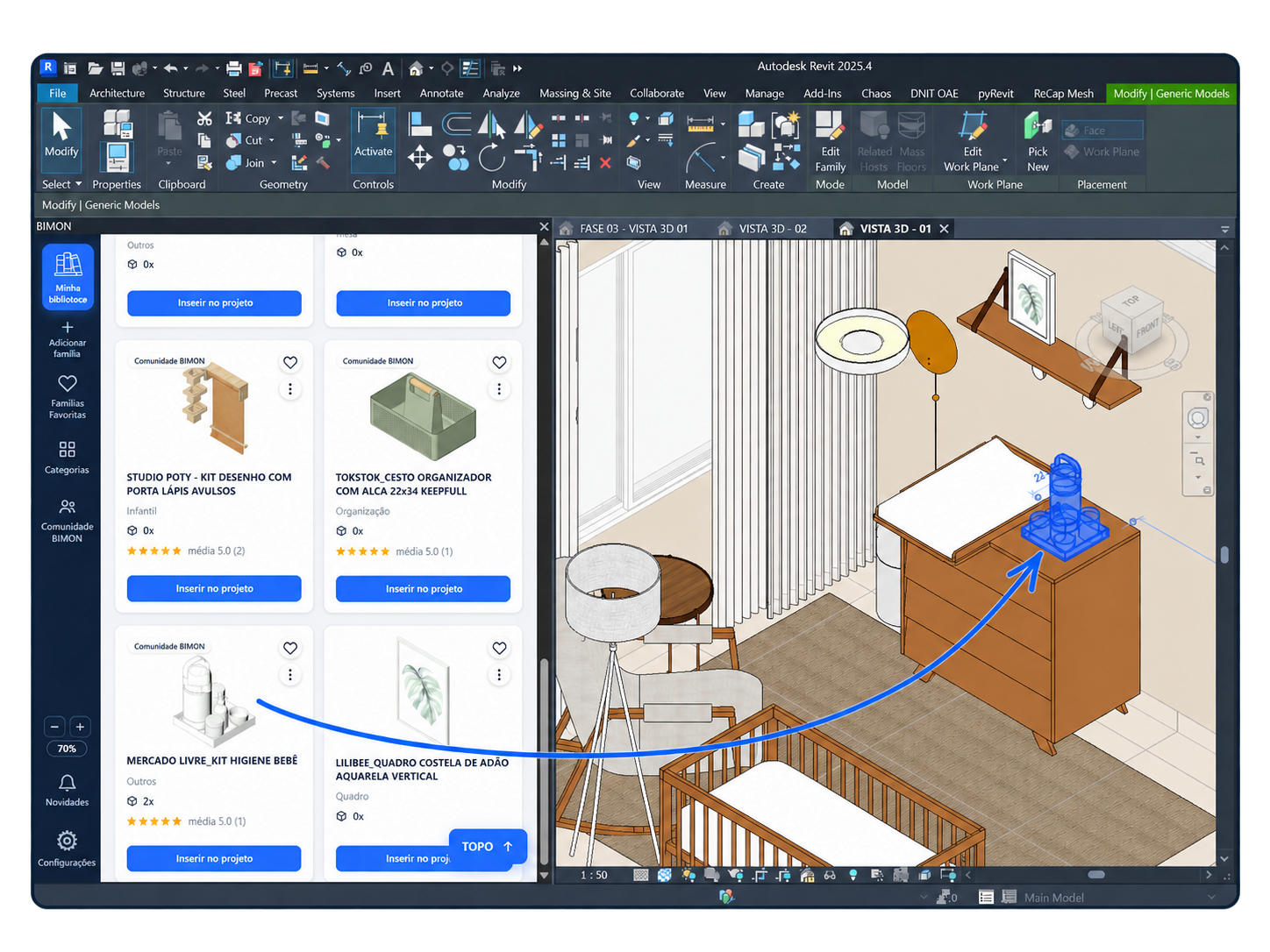
Task: Open Minha biblioteca in BIMON sidebar
Action: pyautogui.click(x=68, y=277)
